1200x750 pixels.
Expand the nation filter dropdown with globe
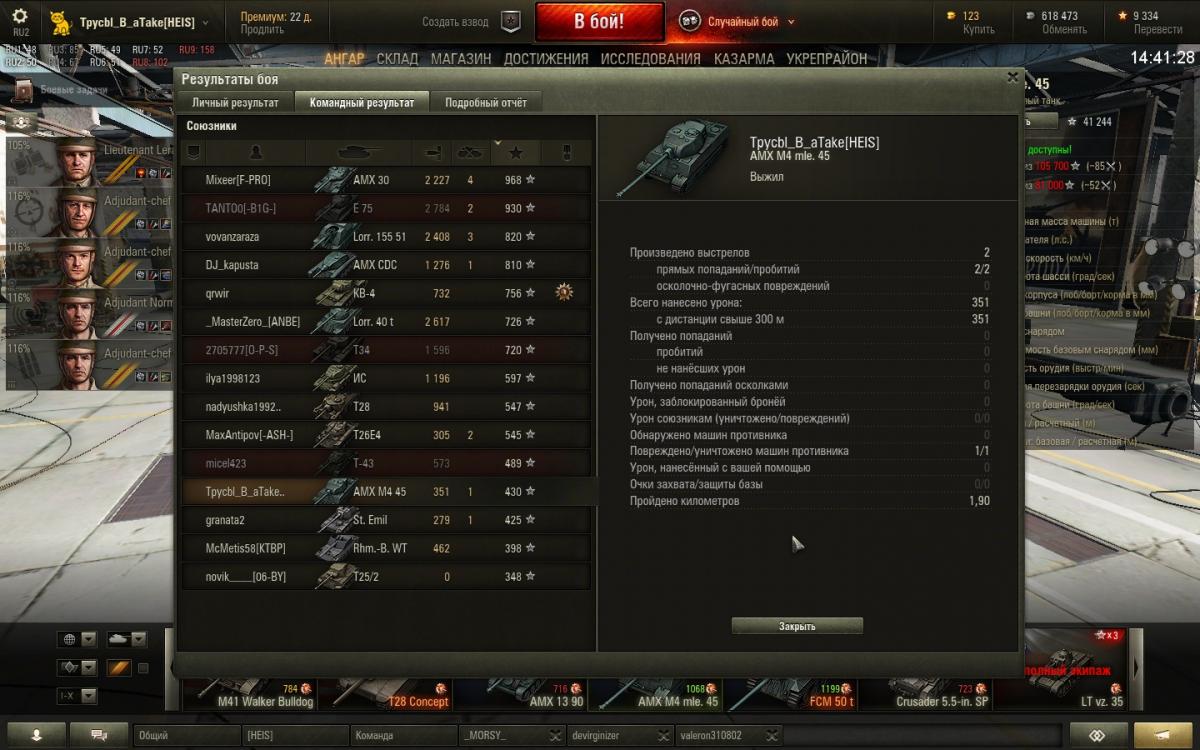pos(77,639)
